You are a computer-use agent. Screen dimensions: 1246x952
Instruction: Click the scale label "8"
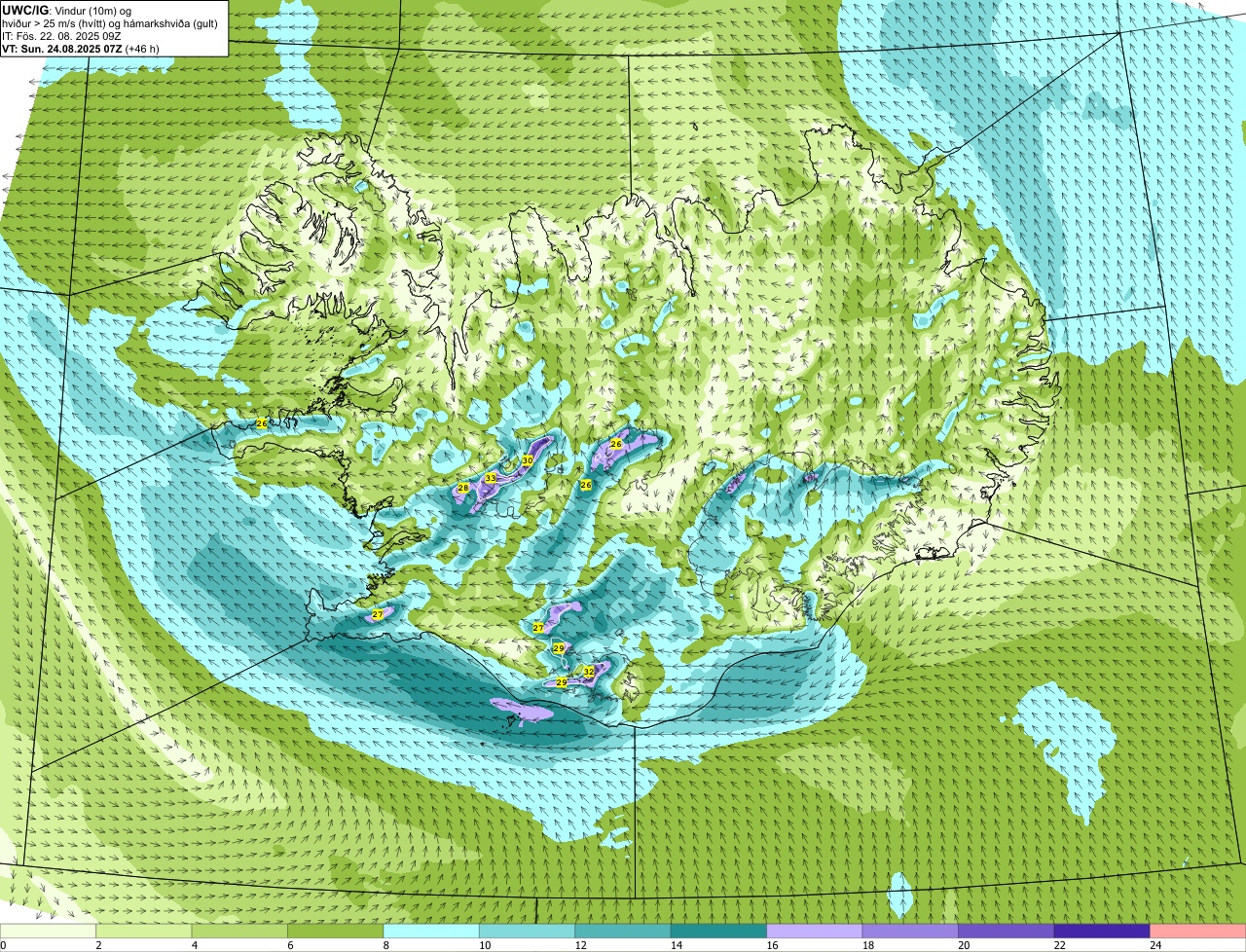(x=386, y=945)
